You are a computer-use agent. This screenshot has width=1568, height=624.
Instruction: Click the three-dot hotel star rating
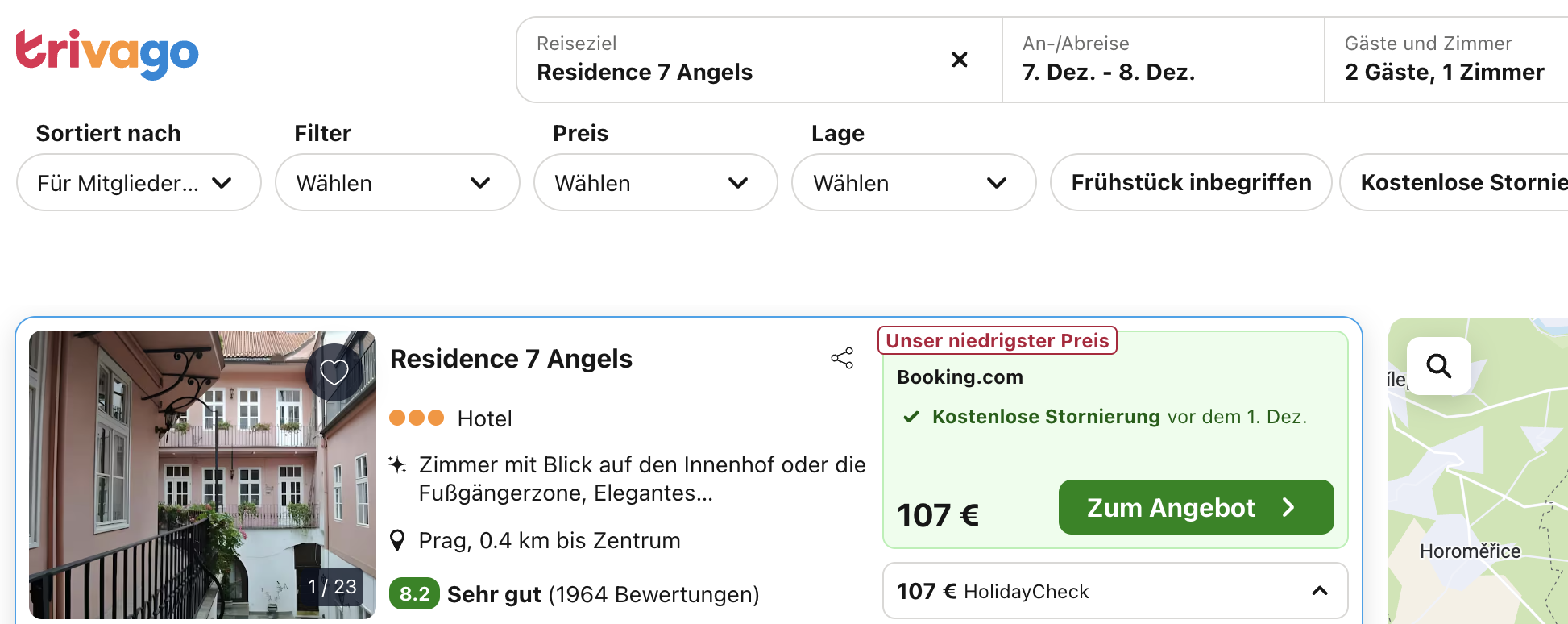[x=417, y=418]
